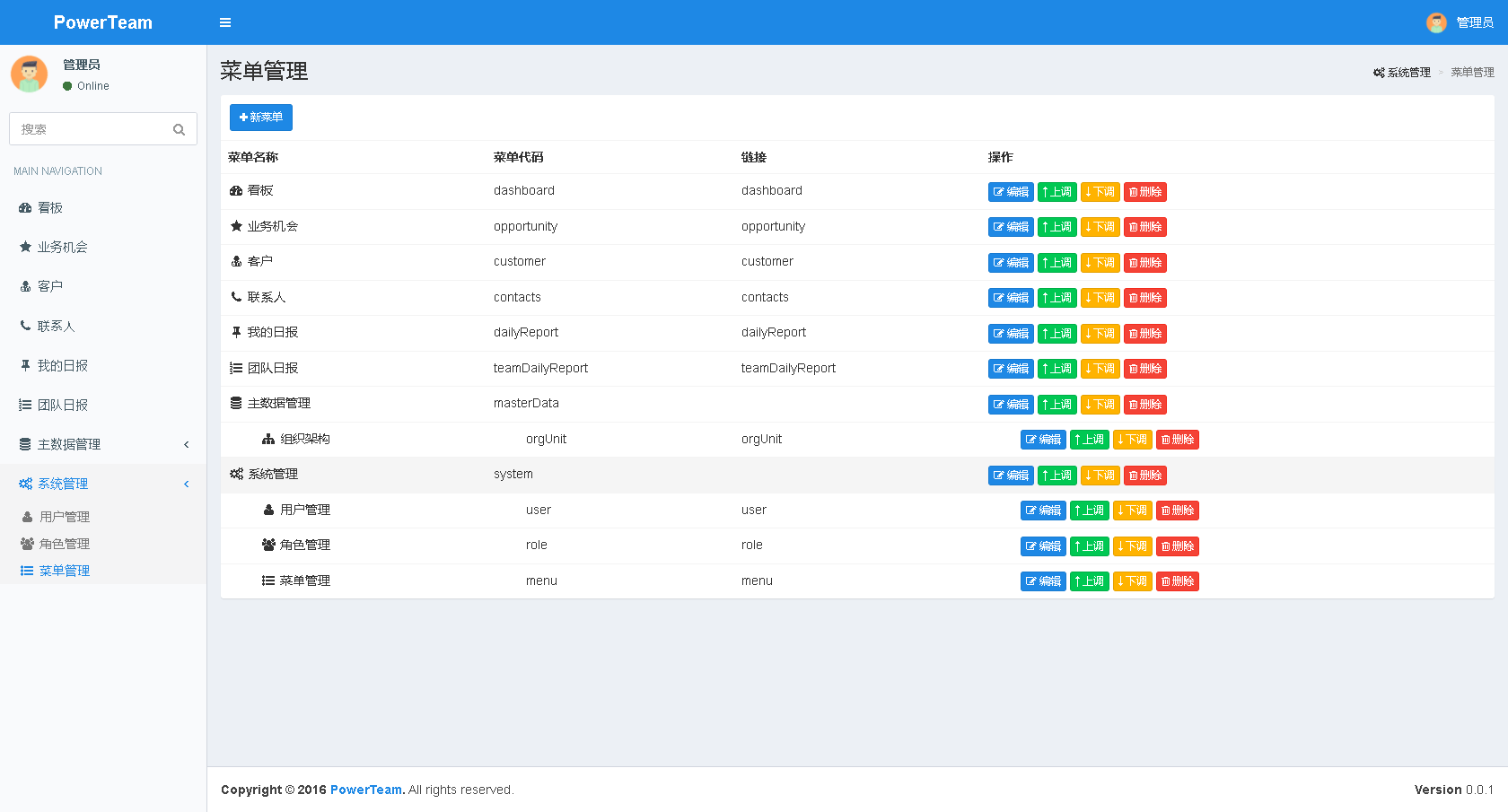This screenshot has height=812, width=1508.
Task: Expand the 主数据管理 sidebar chevron
Action: pyautogui.click(x=186, y=443)
